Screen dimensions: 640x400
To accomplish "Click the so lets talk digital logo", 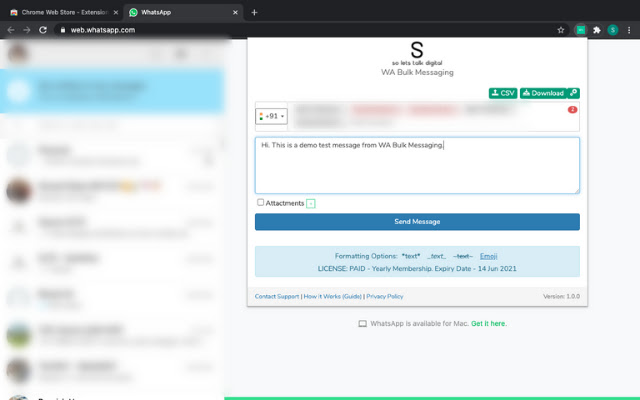I will coord(417,53).
